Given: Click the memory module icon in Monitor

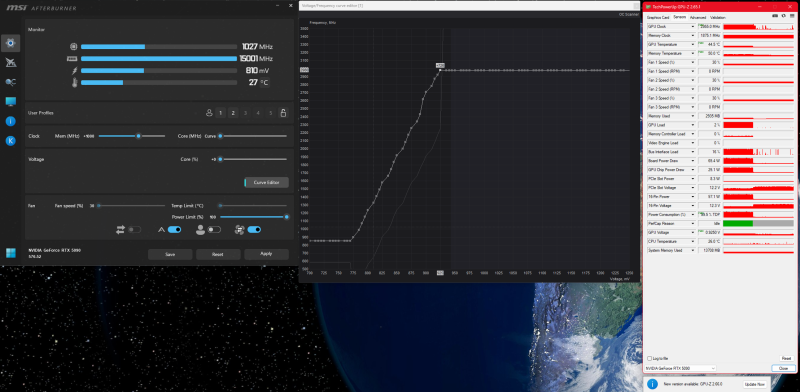Looking at the screenshot, I should pyautogui.click(x=72, y=59).
